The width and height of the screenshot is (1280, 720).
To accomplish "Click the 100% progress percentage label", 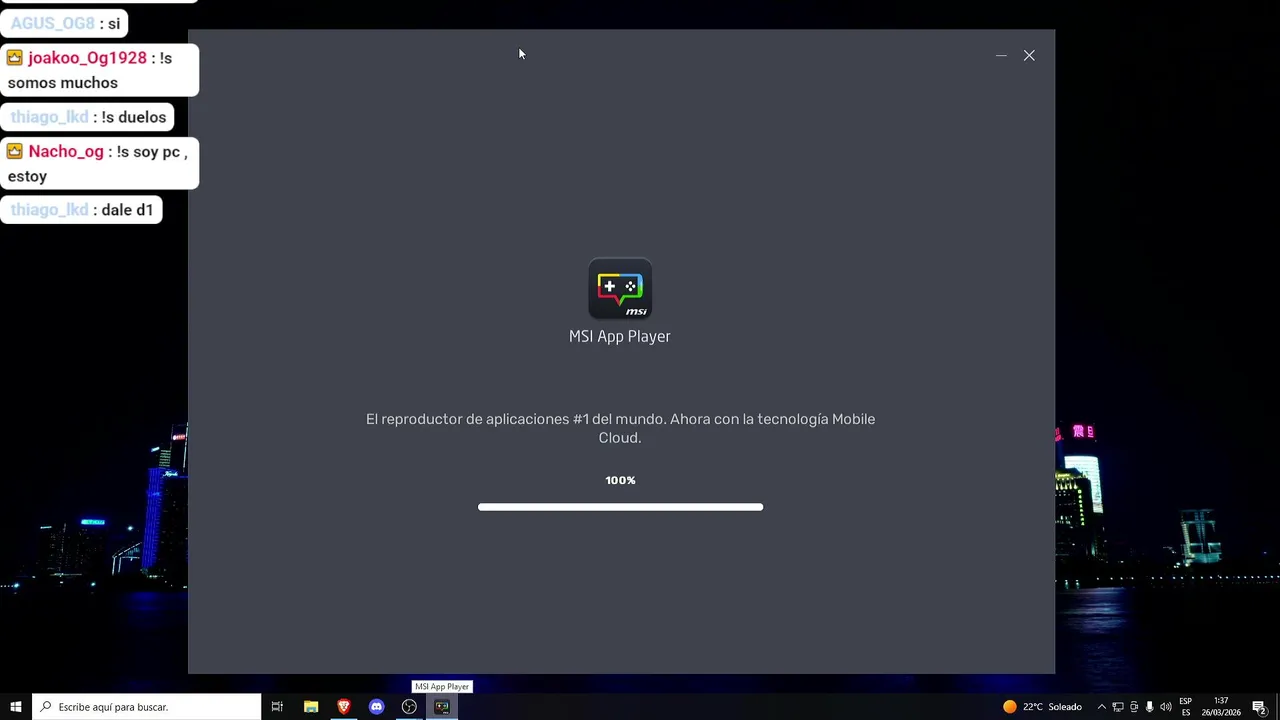I will [x=620, y=480].
